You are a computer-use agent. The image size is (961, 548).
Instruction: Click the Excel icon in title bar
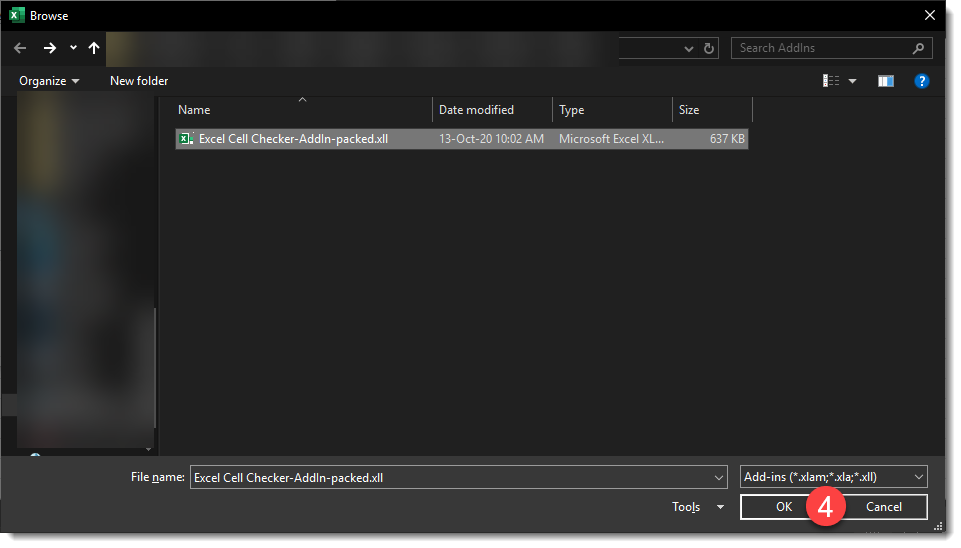point(17,15)
